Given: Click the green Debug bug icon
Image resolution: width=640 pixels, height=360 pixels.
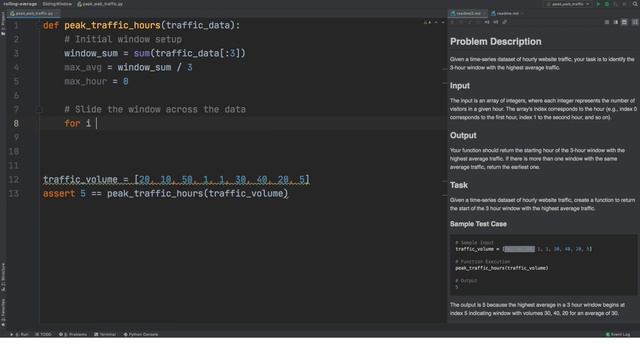Looking at the screenshot, I should click(x=607, y=4).
